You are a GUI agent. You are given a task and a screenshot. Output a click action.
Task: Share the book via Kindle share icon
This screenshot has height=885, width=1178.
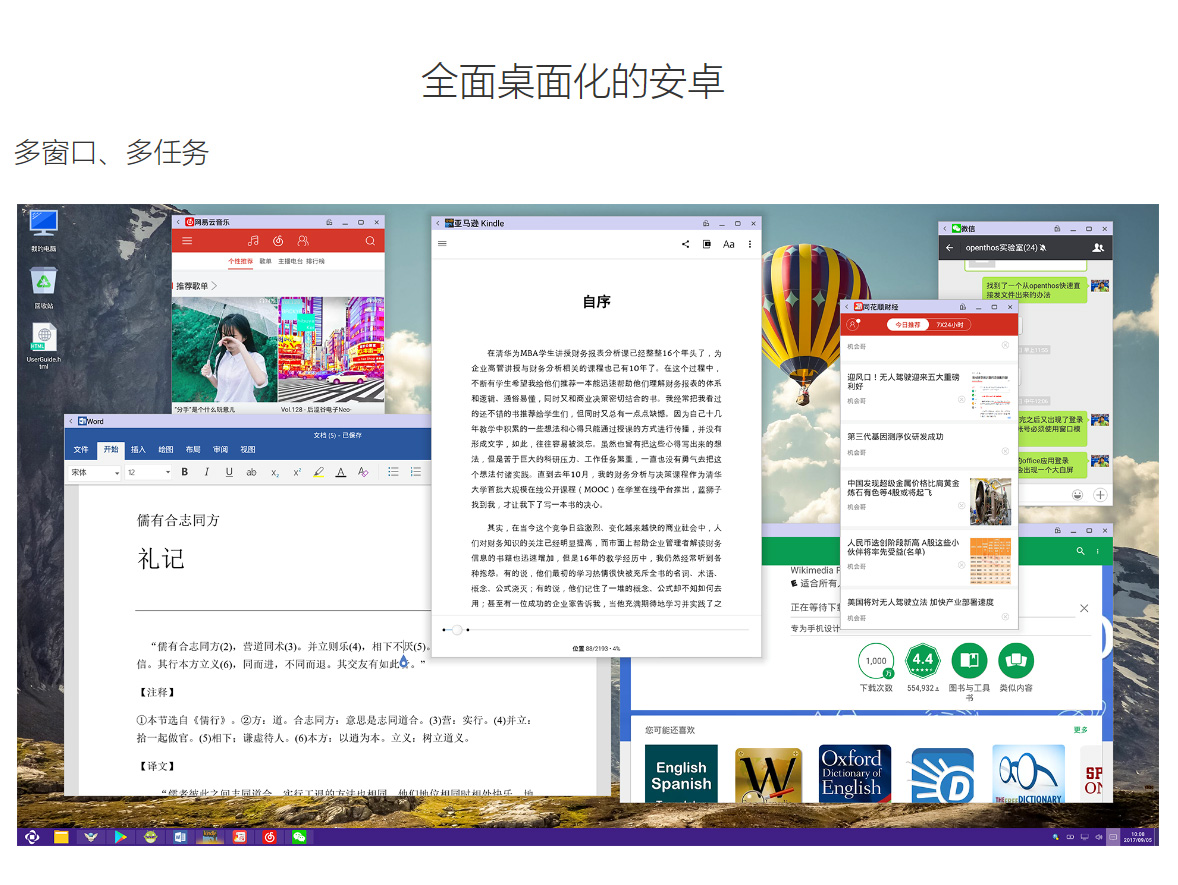pyautogui.click(x=685, y=244)
